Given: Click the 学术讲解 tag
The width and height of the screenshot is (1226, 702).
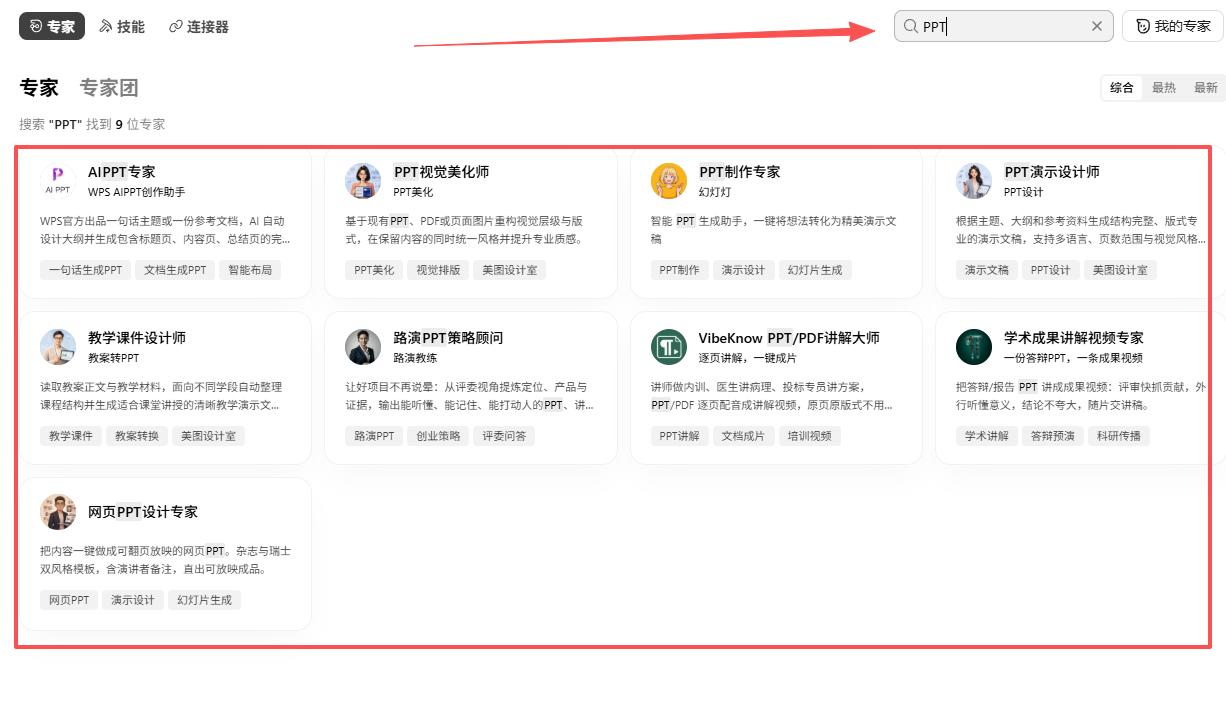Looking at the screenshot, I should tap(987, 436).
